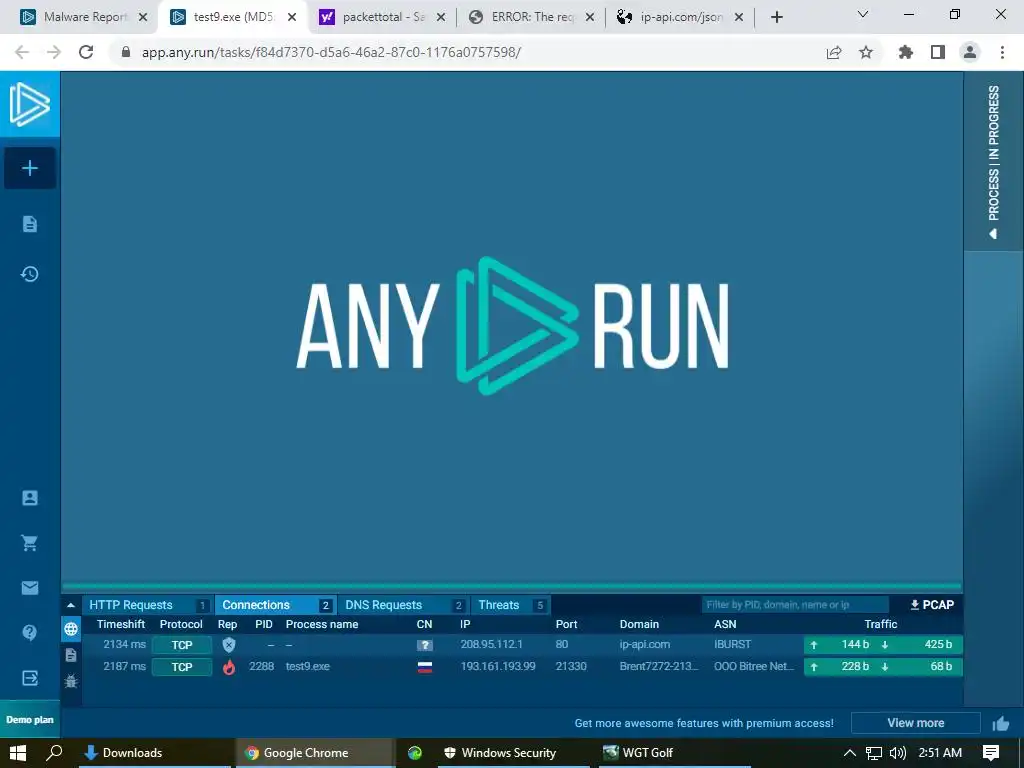Click the TCP badge in test9.exe row
The height and width of the screenshot is (768, 1024).
(x=182, y=667)
